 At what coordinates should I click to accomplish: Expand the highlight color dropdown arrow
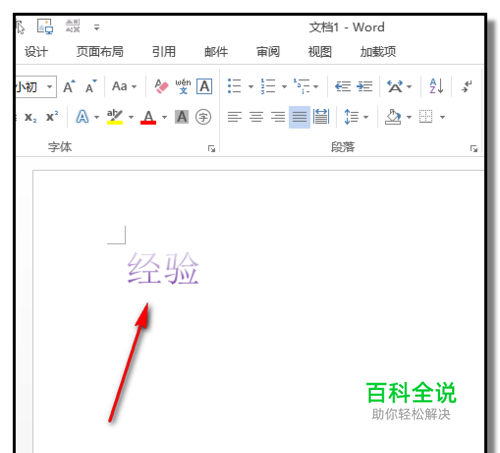tap(131, 117)
